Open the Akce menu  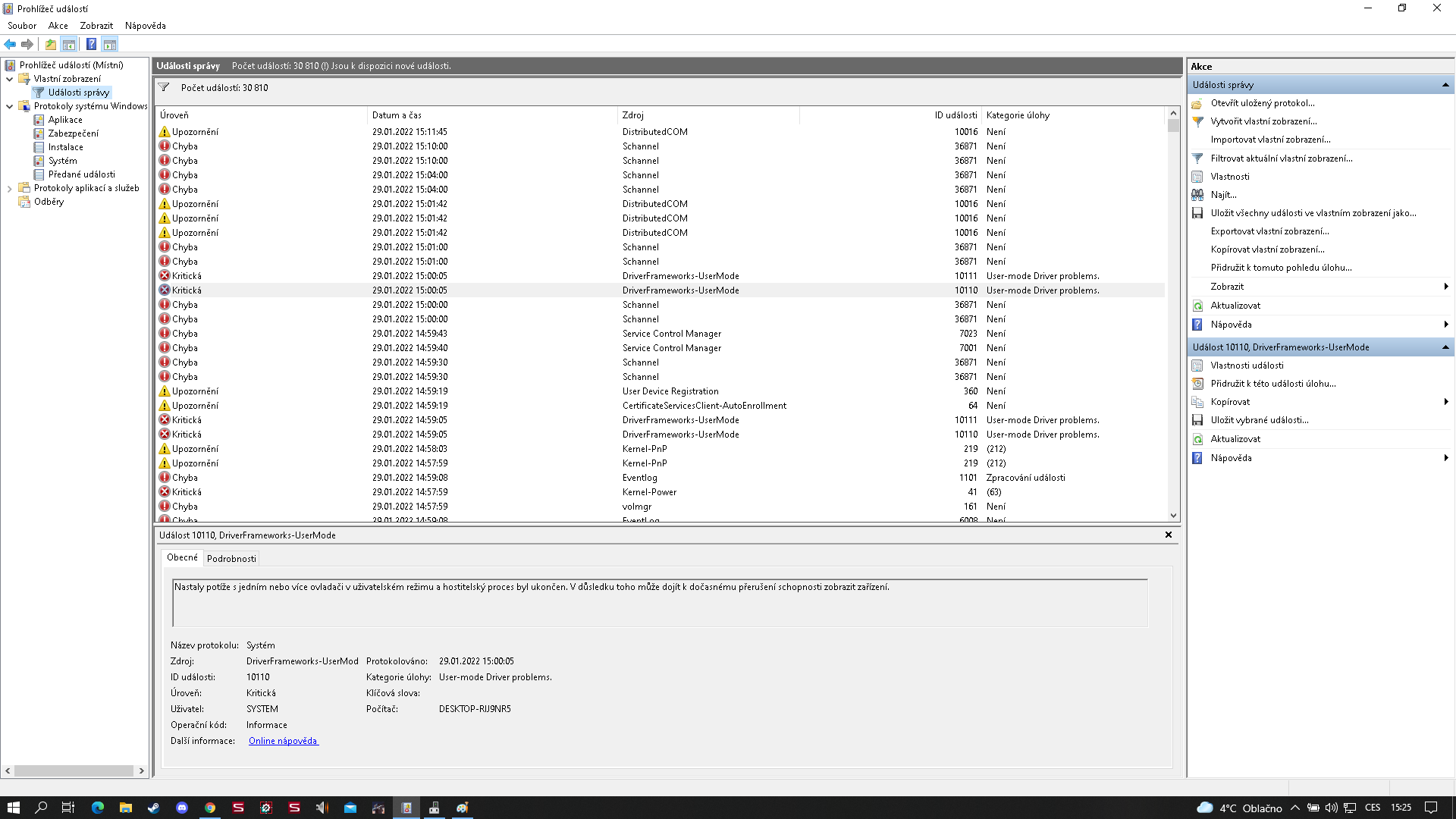point(58,25)
